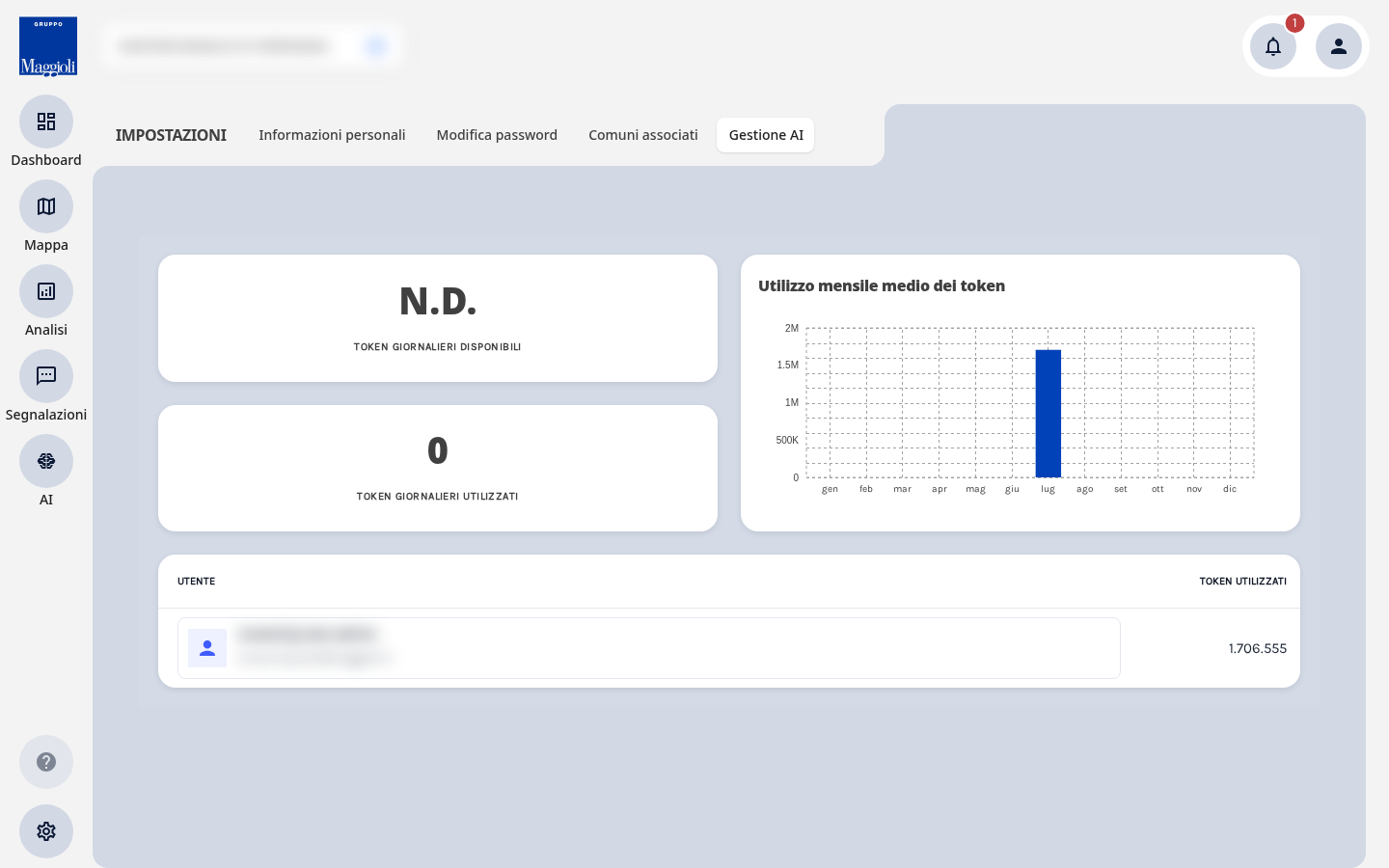The width and height of the screenshot is (1389, 868).
Task: Click the Dashboard label in sidebar
Action: pos(46,160)
